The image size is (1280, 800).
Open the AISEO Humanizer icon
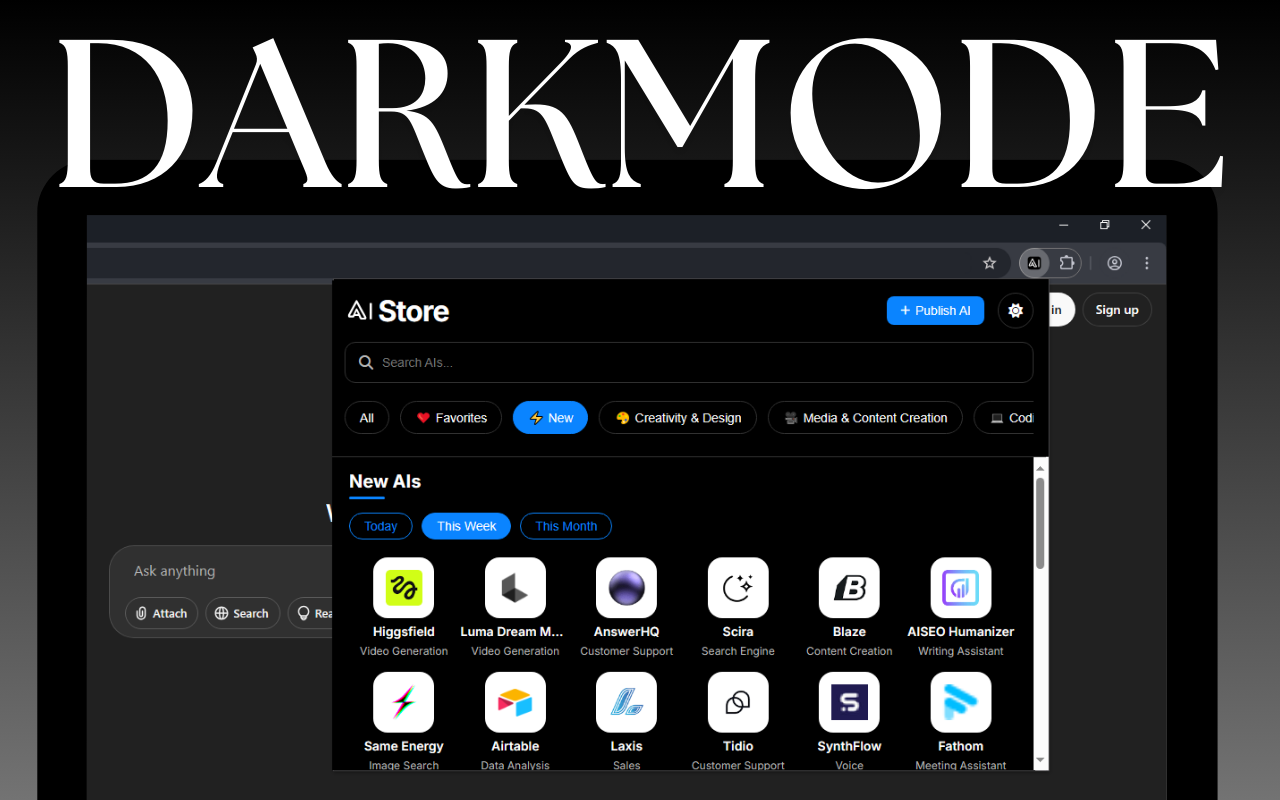(x=961, y=587)
